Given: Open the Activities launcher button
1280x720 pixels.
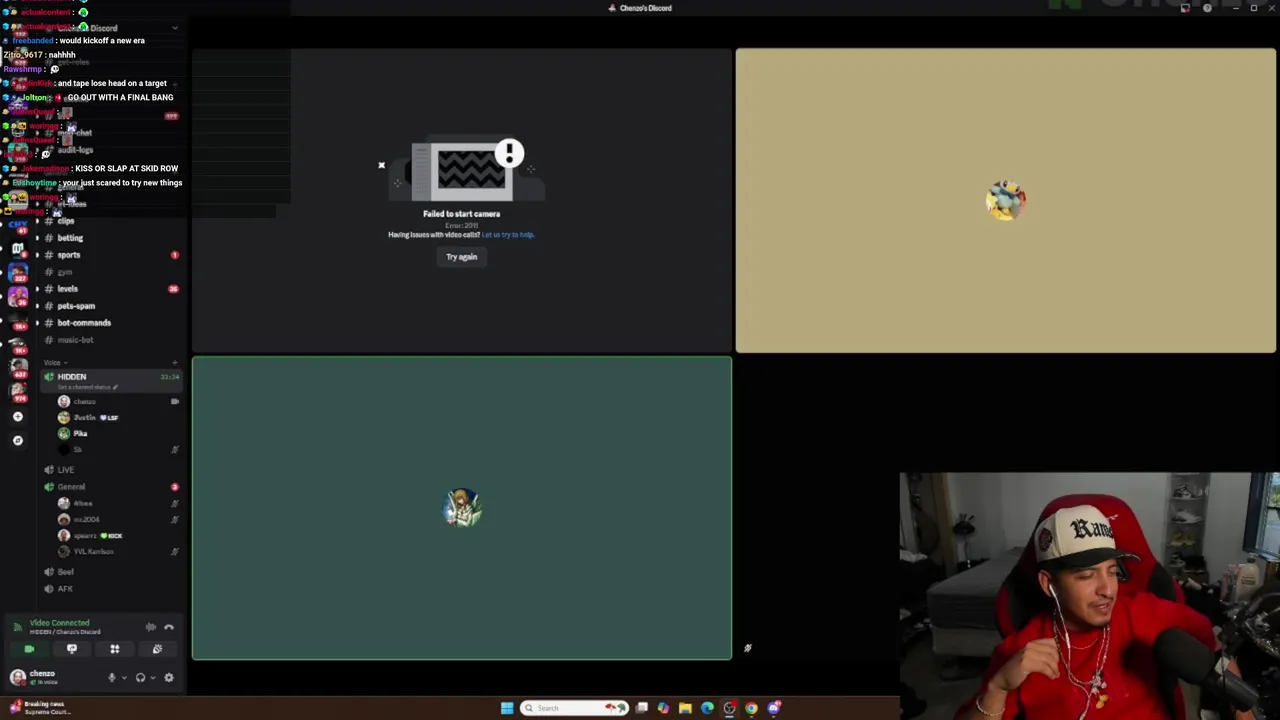Looking at the screenshot, I should coord(114,649).
